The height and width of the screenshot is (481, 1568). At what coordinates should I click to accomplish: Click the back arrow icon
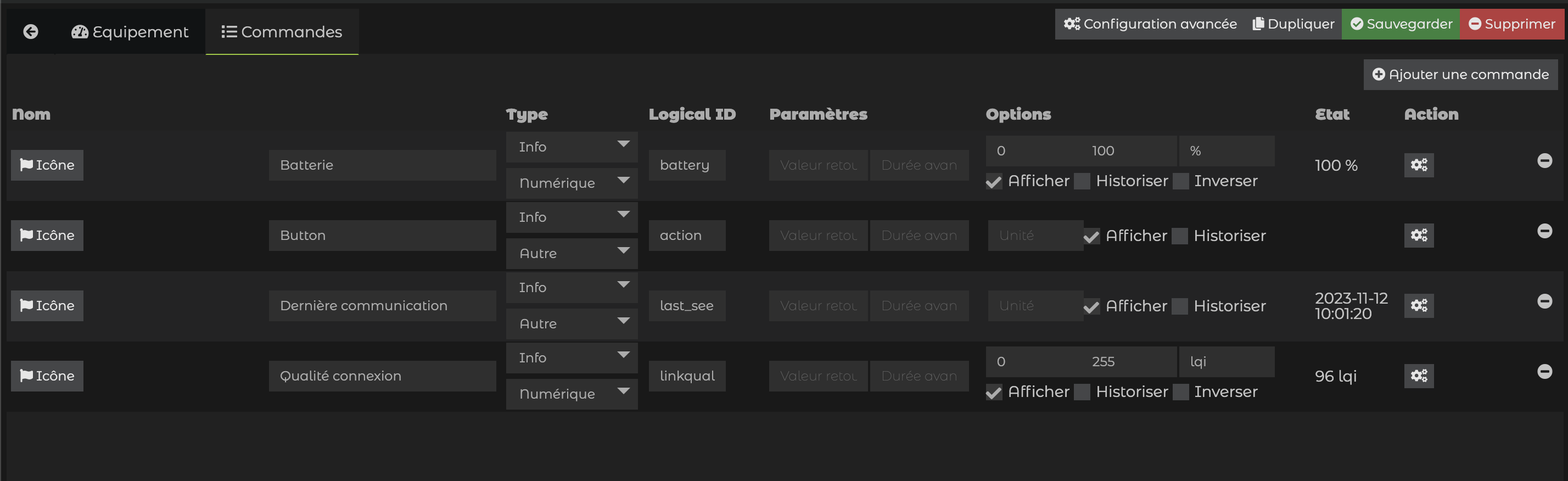point(30,32)
